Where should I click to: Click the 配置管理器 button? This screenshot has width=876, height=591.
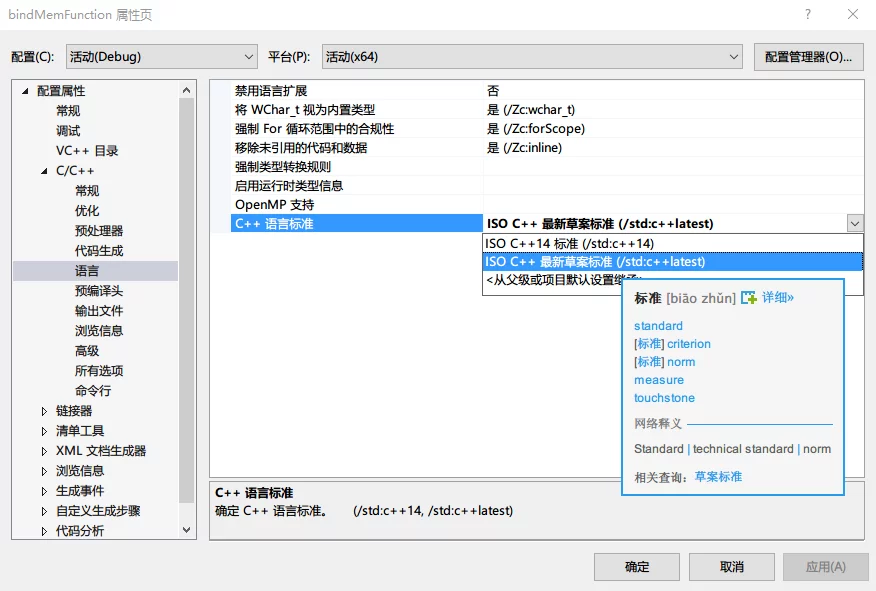[808, 57]
